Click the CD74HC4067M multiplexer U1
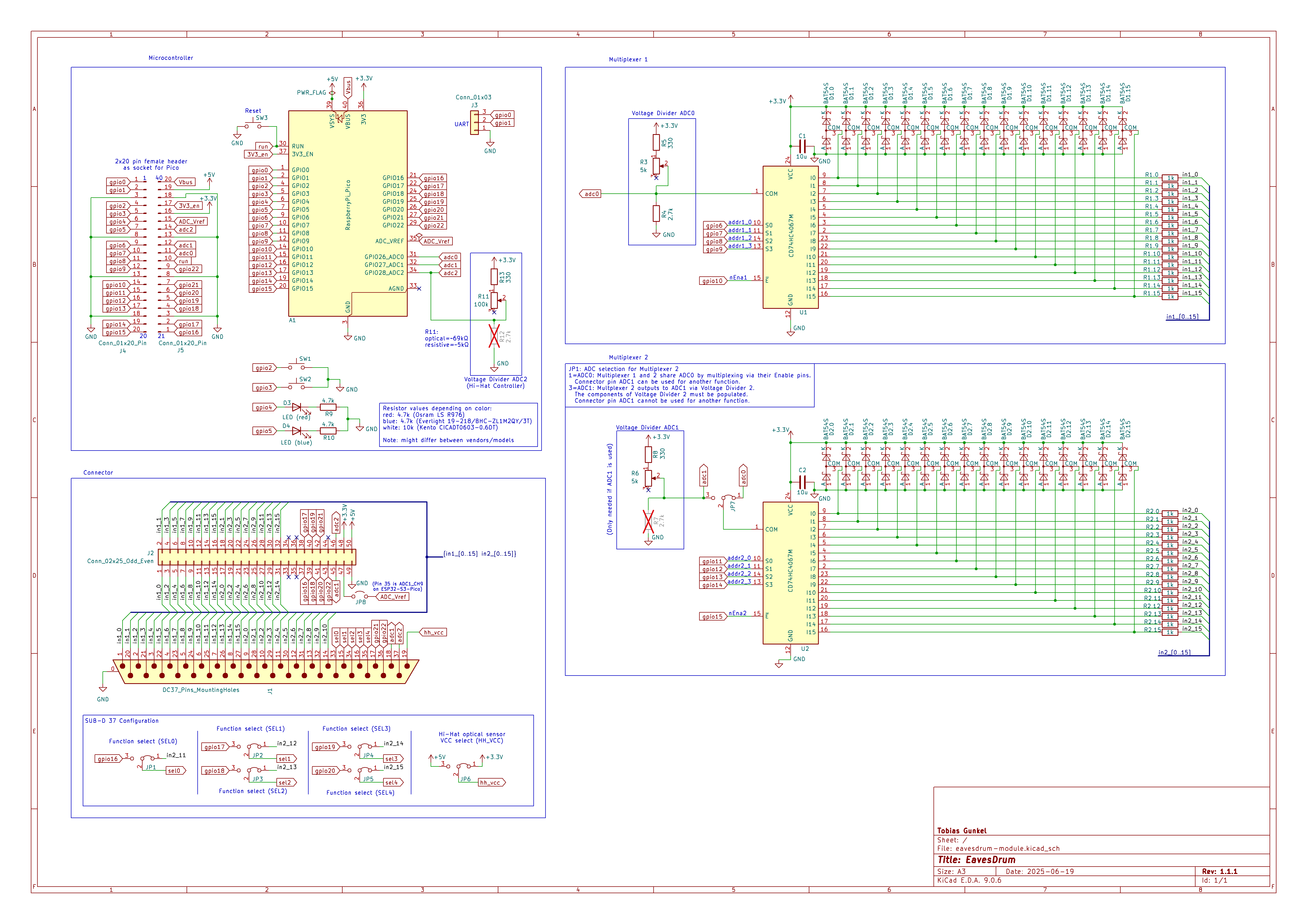This screenshot has height=924, width=1307. point(791,236)
